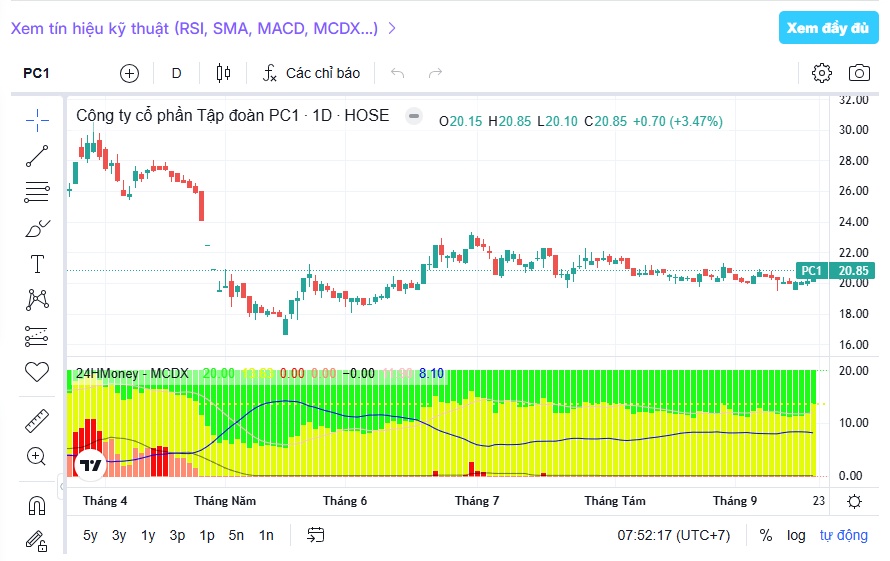Add symbol to compare with plus icon
Screen dimensions: 890x561
[129, 73]
